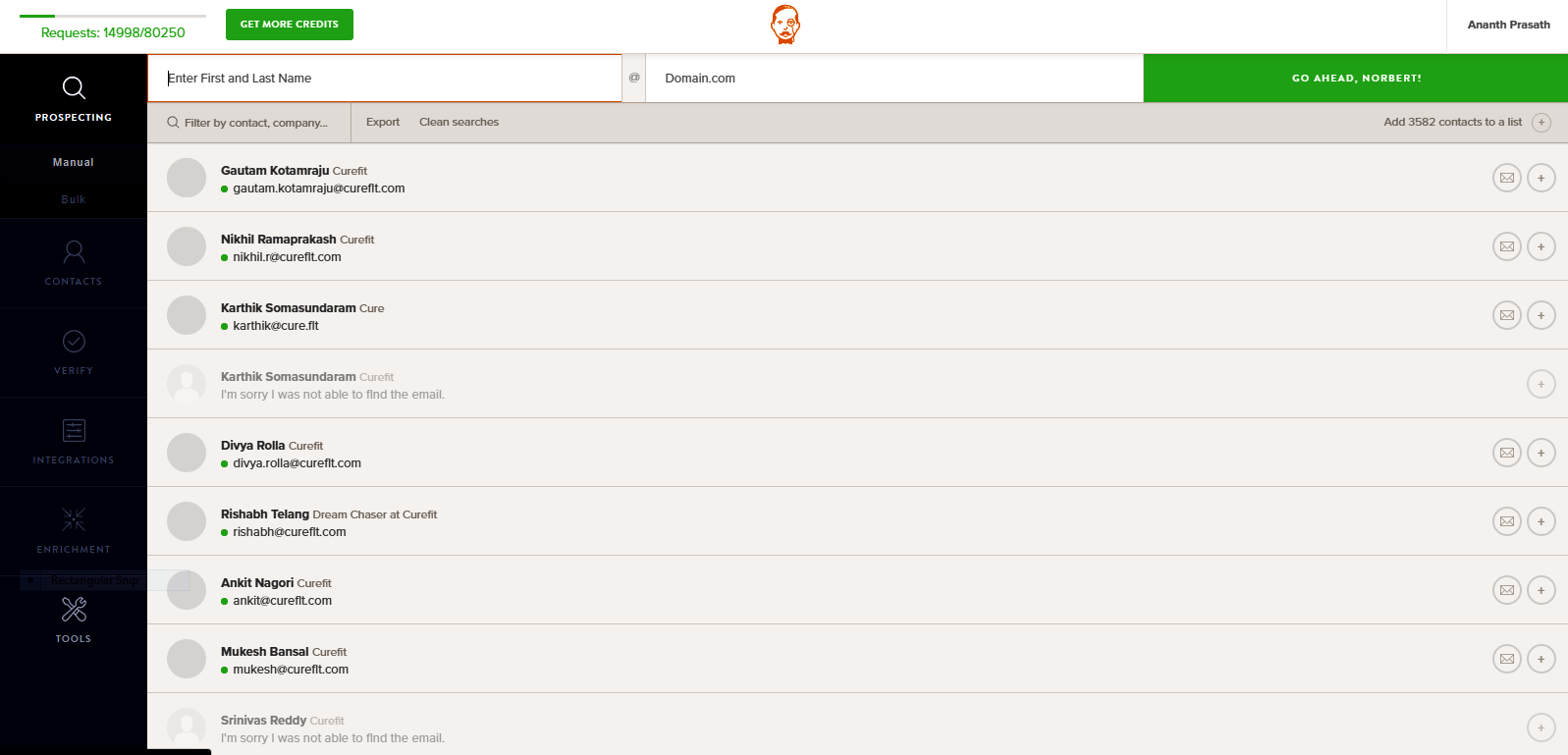
Task: Select Manual prospecting mode
Action: pyautogui.click(x=74, y=162)
